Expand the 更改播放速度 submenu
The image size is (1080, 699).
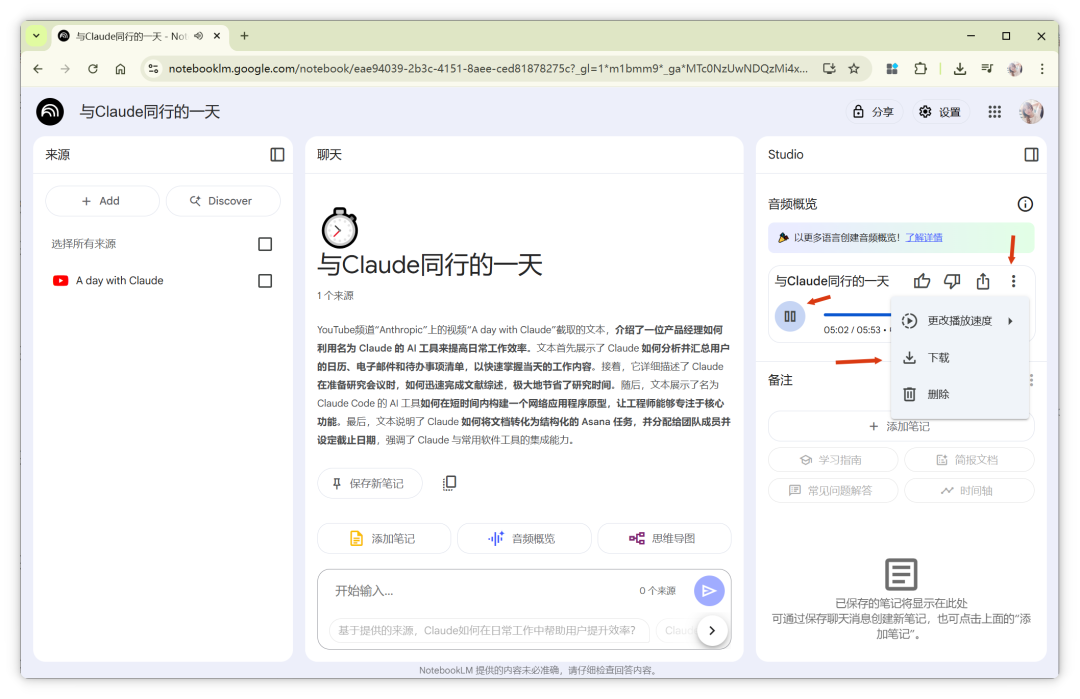[x=959, y=321]
